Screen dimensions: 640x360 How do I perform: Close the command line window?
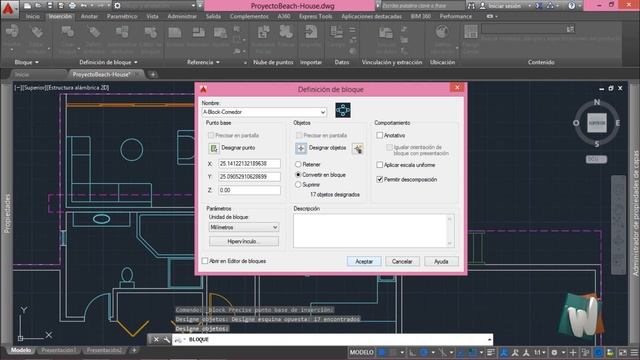pos(156,339)
